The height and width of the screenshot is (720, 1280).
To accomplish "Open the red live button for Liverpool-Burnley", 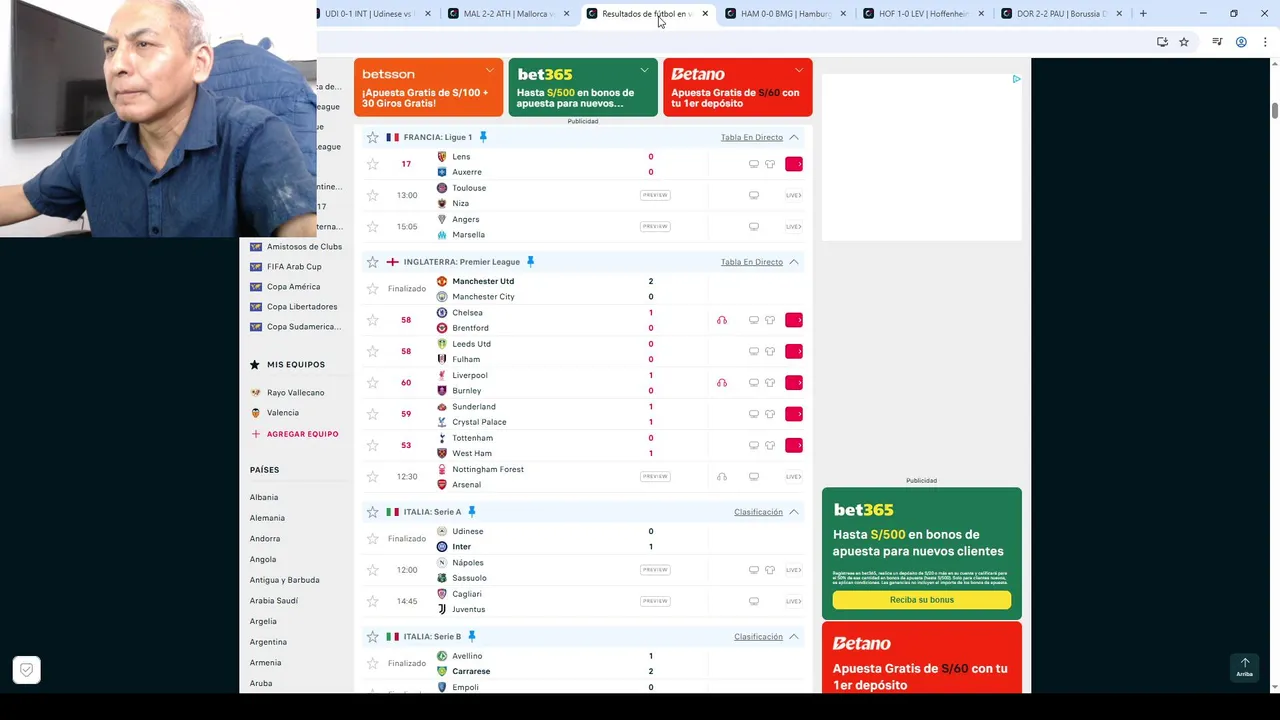I will pyautogui.click(x=794, y=383).
